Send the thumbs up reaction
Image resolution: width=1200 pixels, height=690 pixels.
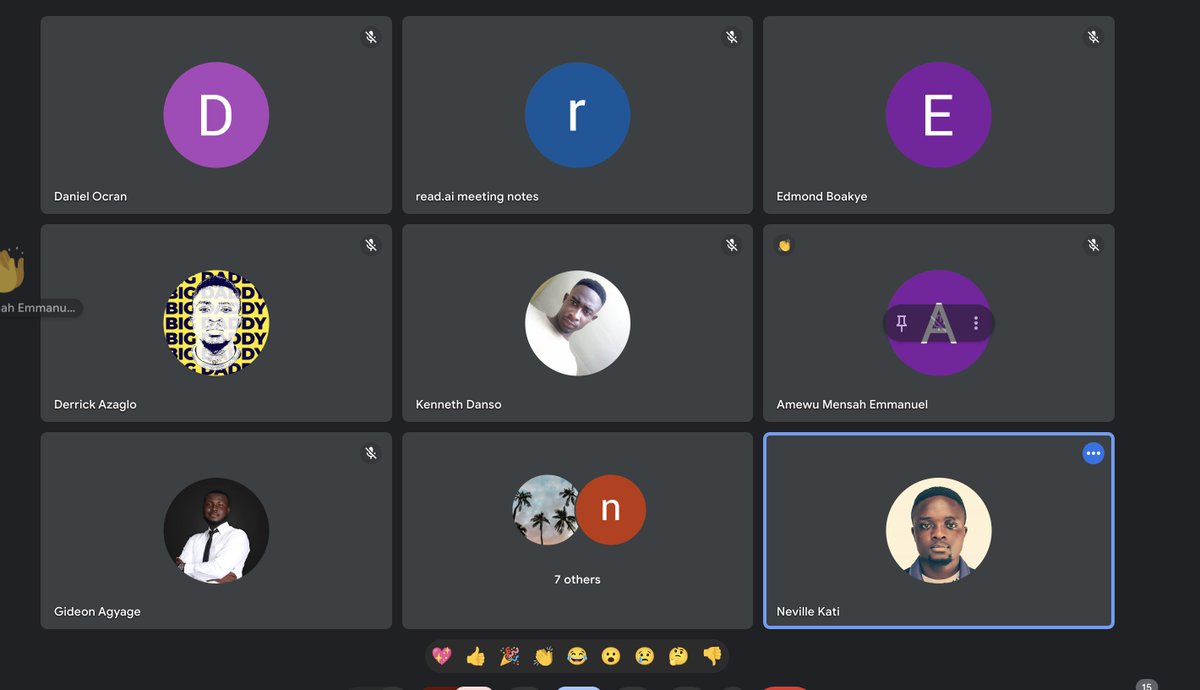tap(476, 656)
